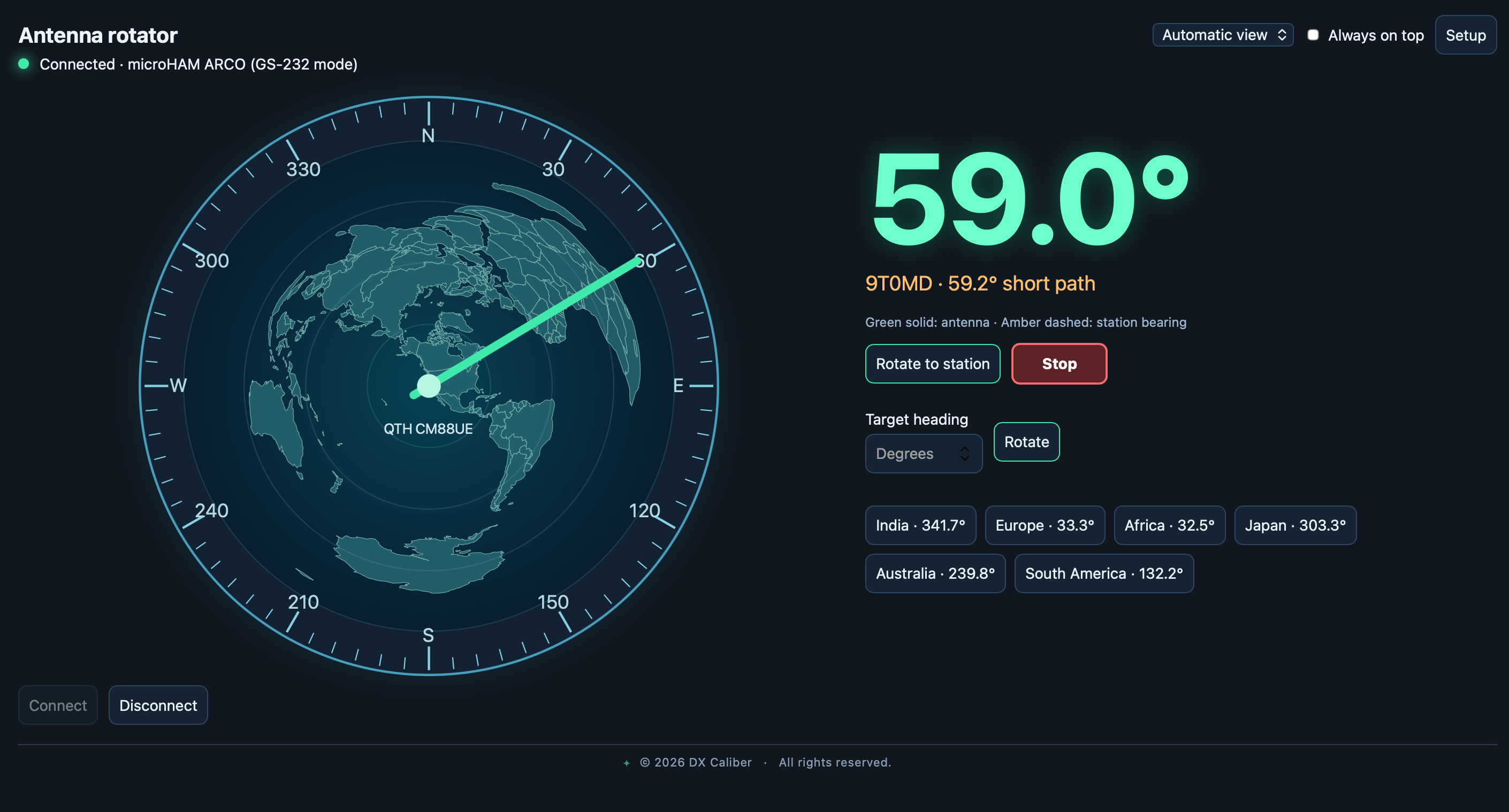Click the 210 label on compass ring
Image resolution: width=1509 pixels, height=812 pixels.
coord(303,602)
